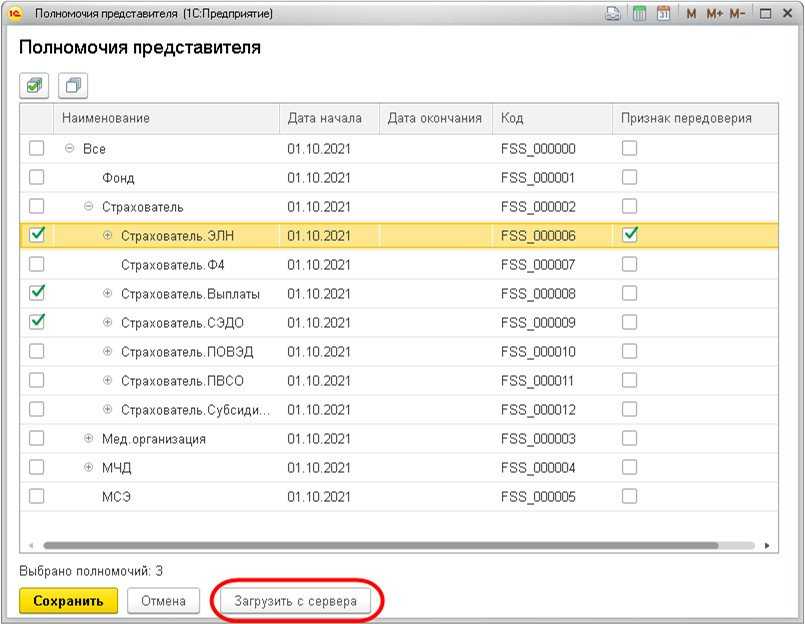Click the M+ memory add icon

tap(714, 14)
